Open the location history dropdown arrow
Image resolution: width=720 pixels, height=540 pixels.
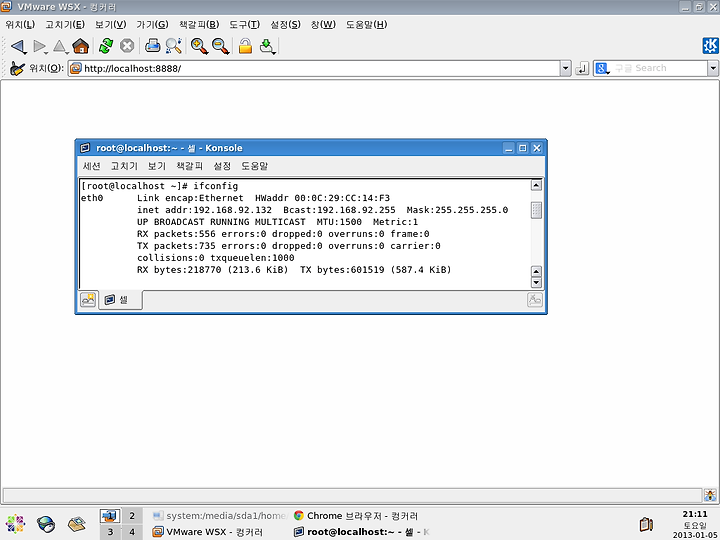coord(566,68)
